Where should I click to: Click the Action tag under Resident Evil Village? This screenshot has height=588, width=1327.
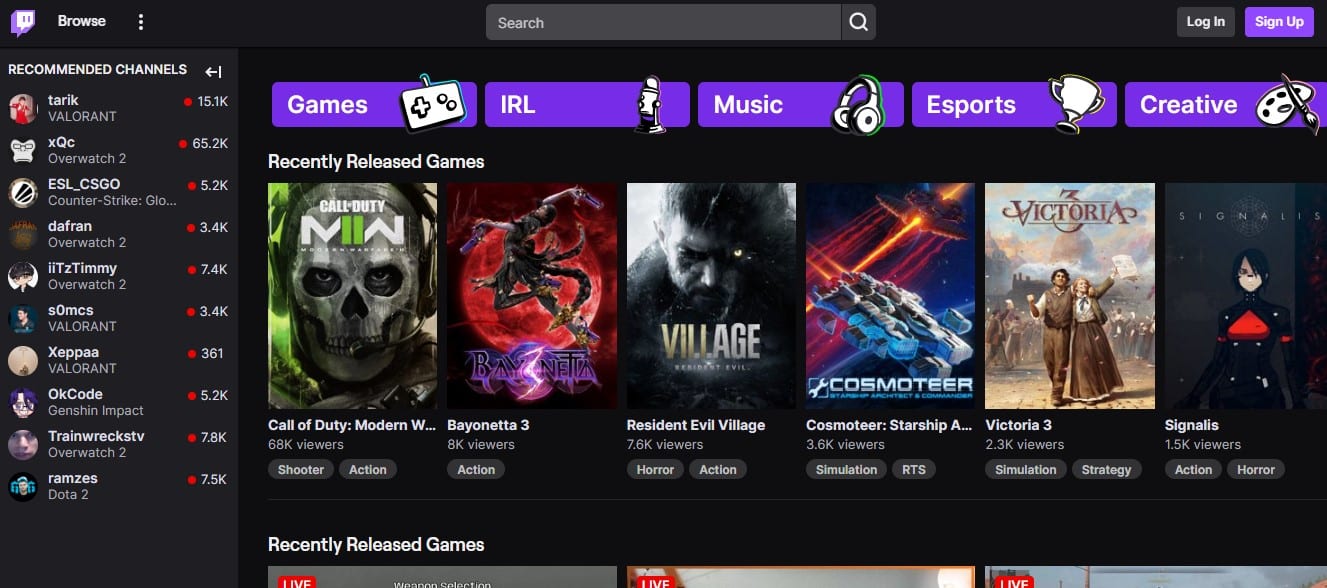coord(718,469)
